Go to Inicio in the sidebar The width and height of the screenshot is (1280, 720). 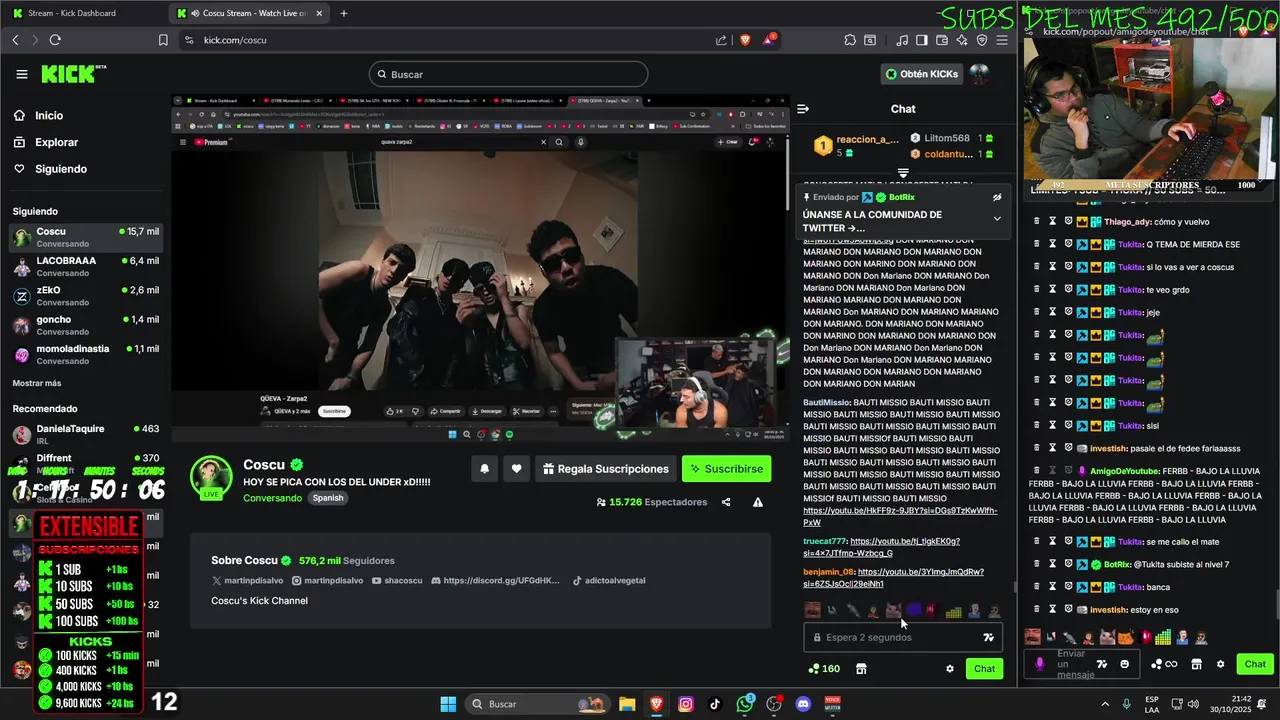pyautogui.click(x=48, y=116)
